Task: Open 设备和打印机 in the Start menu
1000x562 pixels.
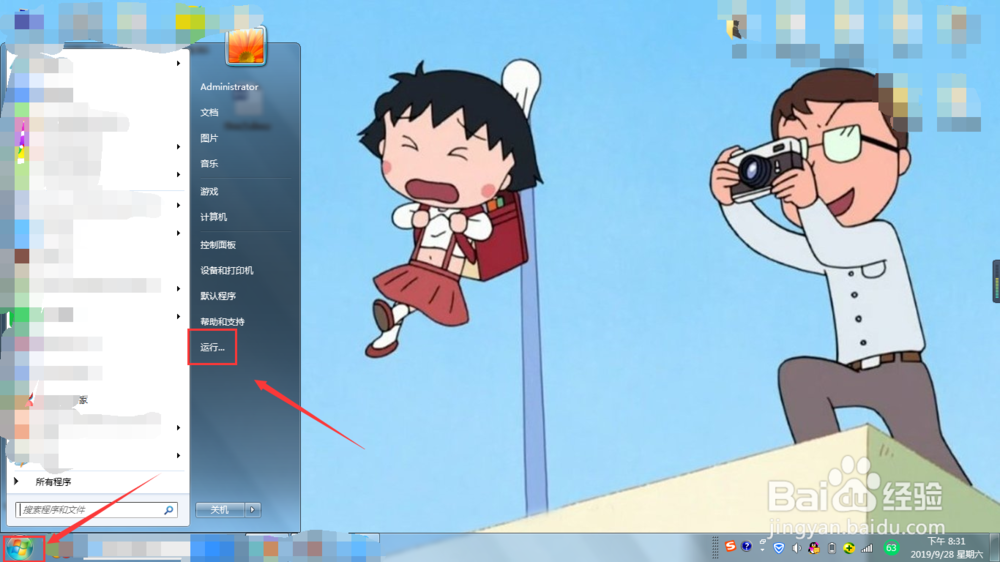Action: 227,270
